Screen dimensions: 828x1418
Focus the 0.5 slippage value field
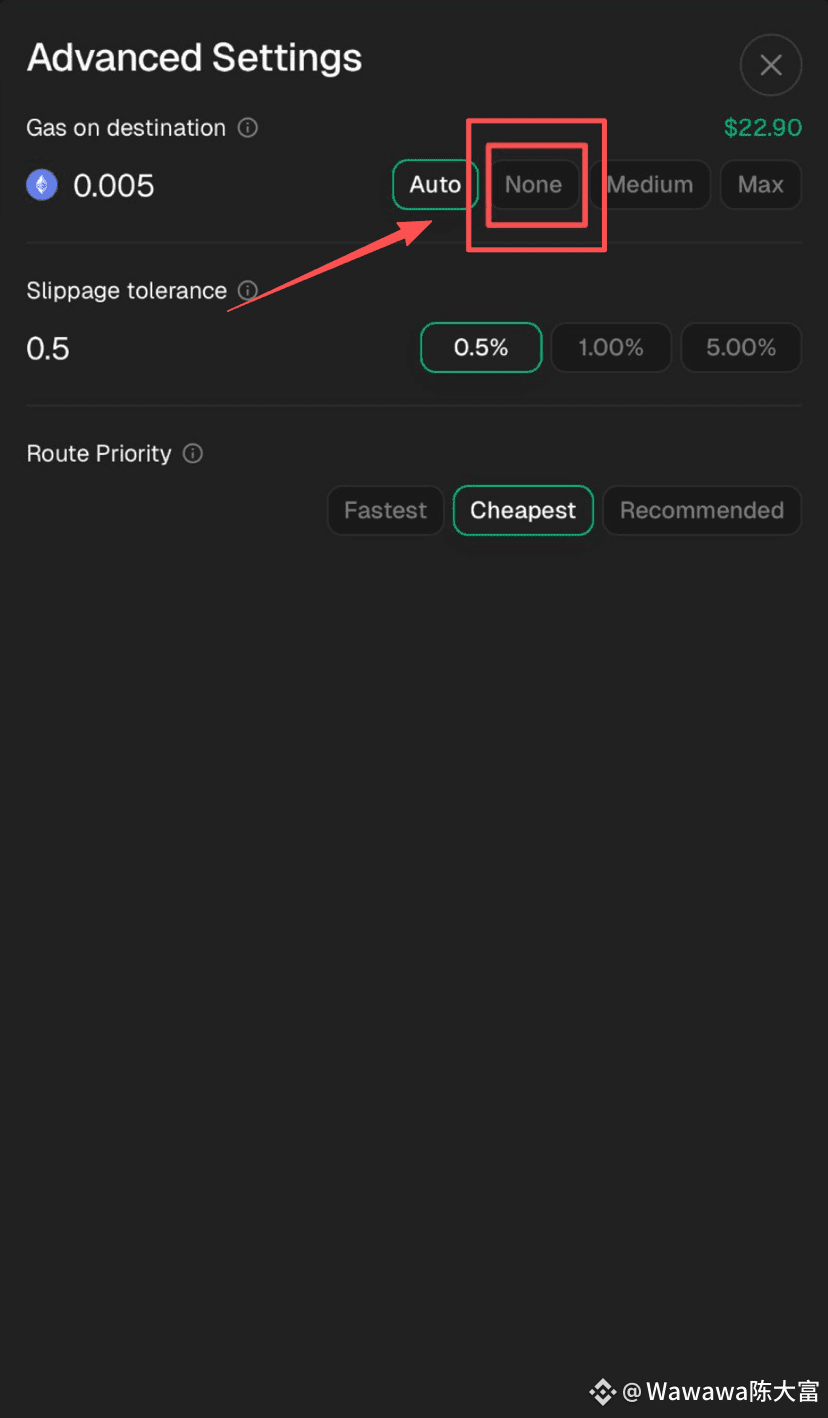coord(48,349)
